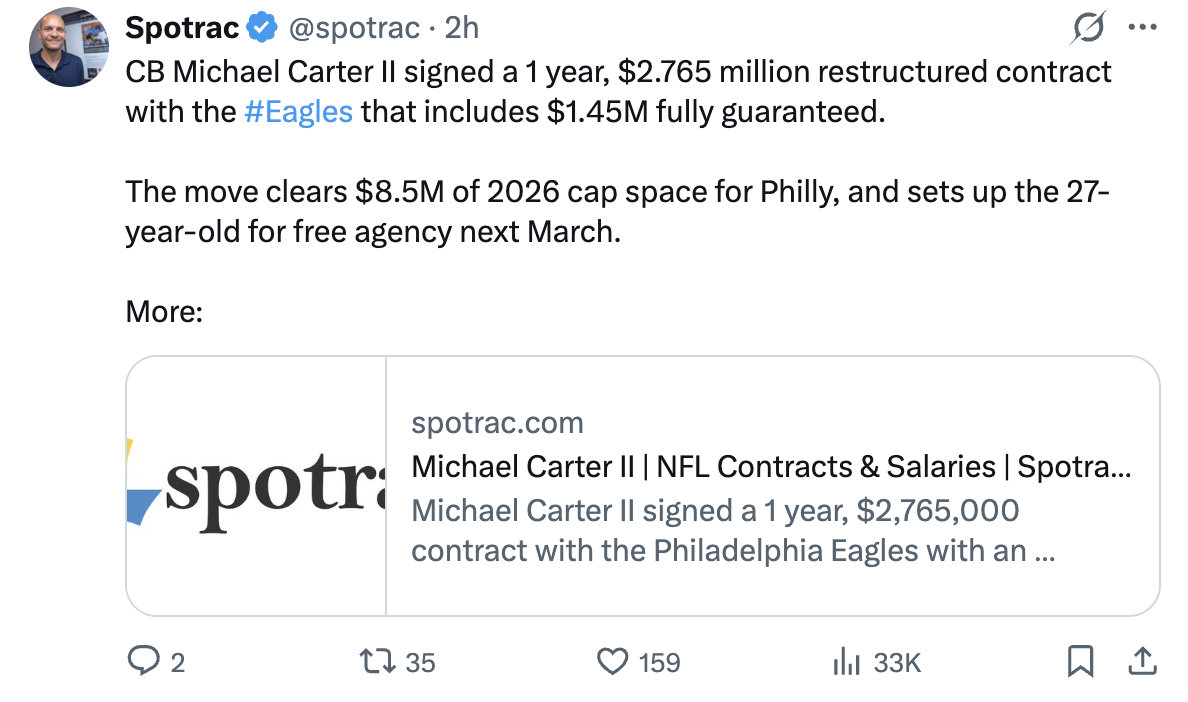Open Michael Carter II NFL Contracts card title
Viewport: 1188px width, 702px height.
771,466
